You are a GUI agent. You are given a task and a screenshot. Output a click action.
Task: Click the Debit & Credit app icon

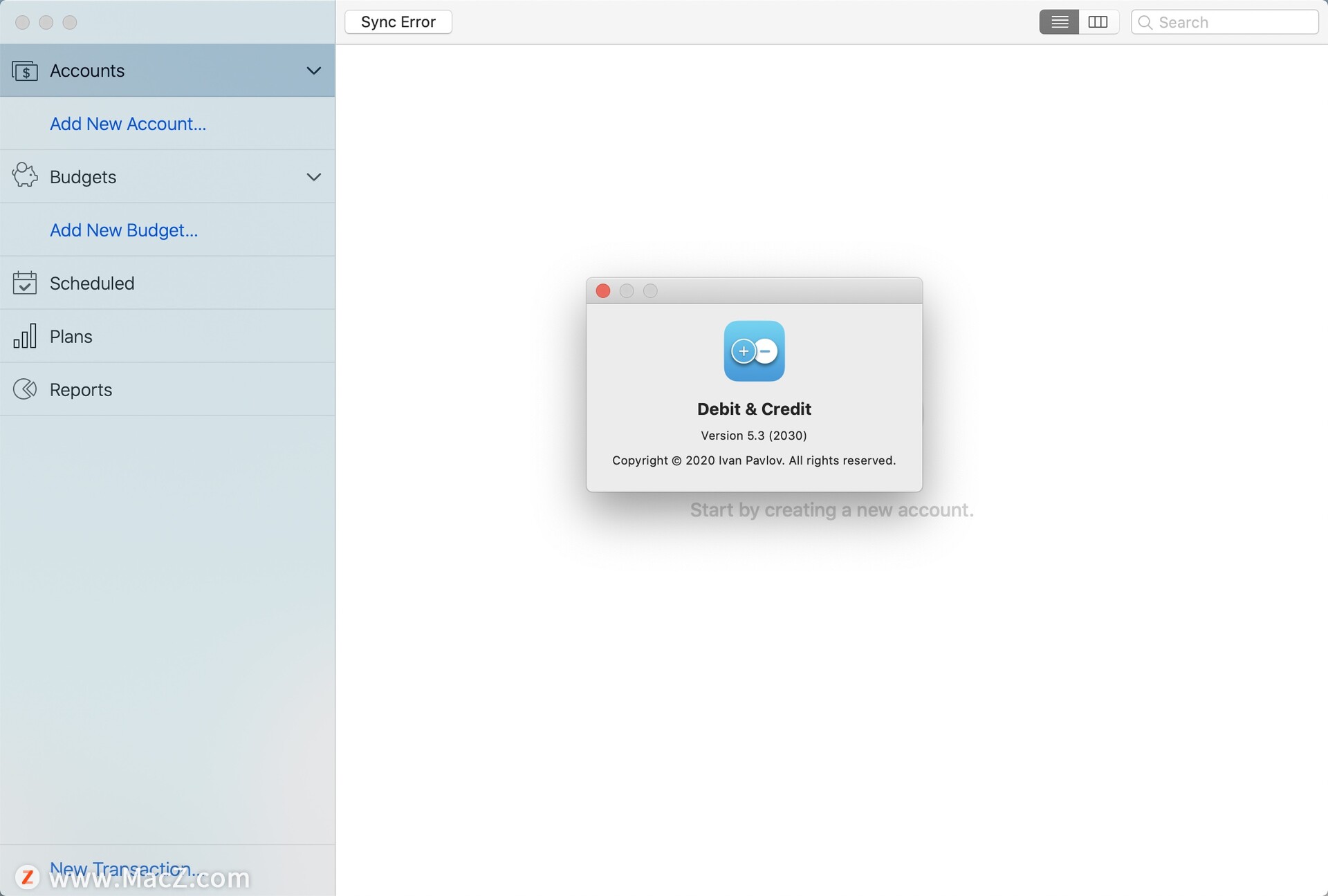(754, 351)
